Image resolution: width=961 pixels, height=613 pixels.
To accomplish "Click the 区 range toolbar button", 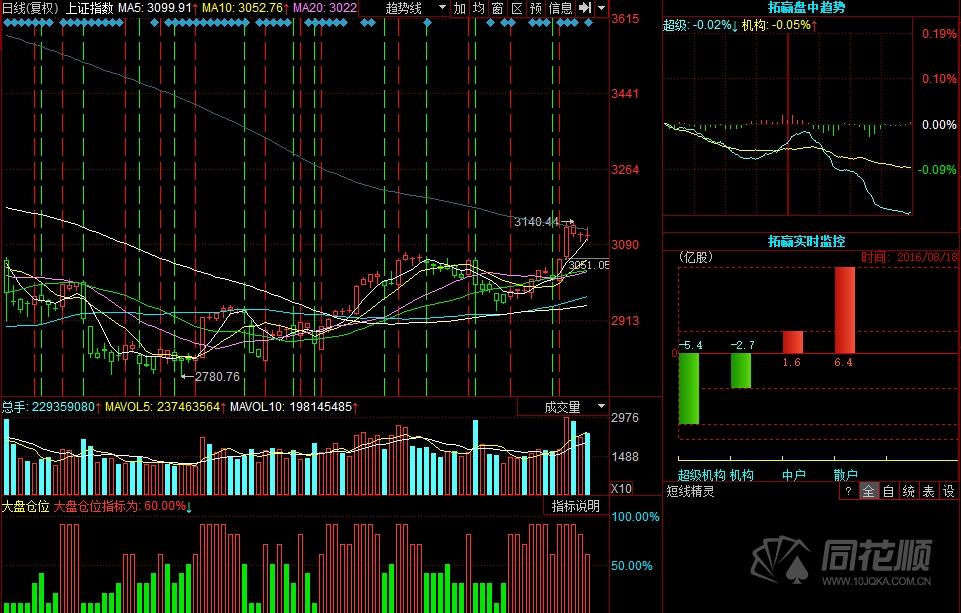I will click(x=517, y=8).
